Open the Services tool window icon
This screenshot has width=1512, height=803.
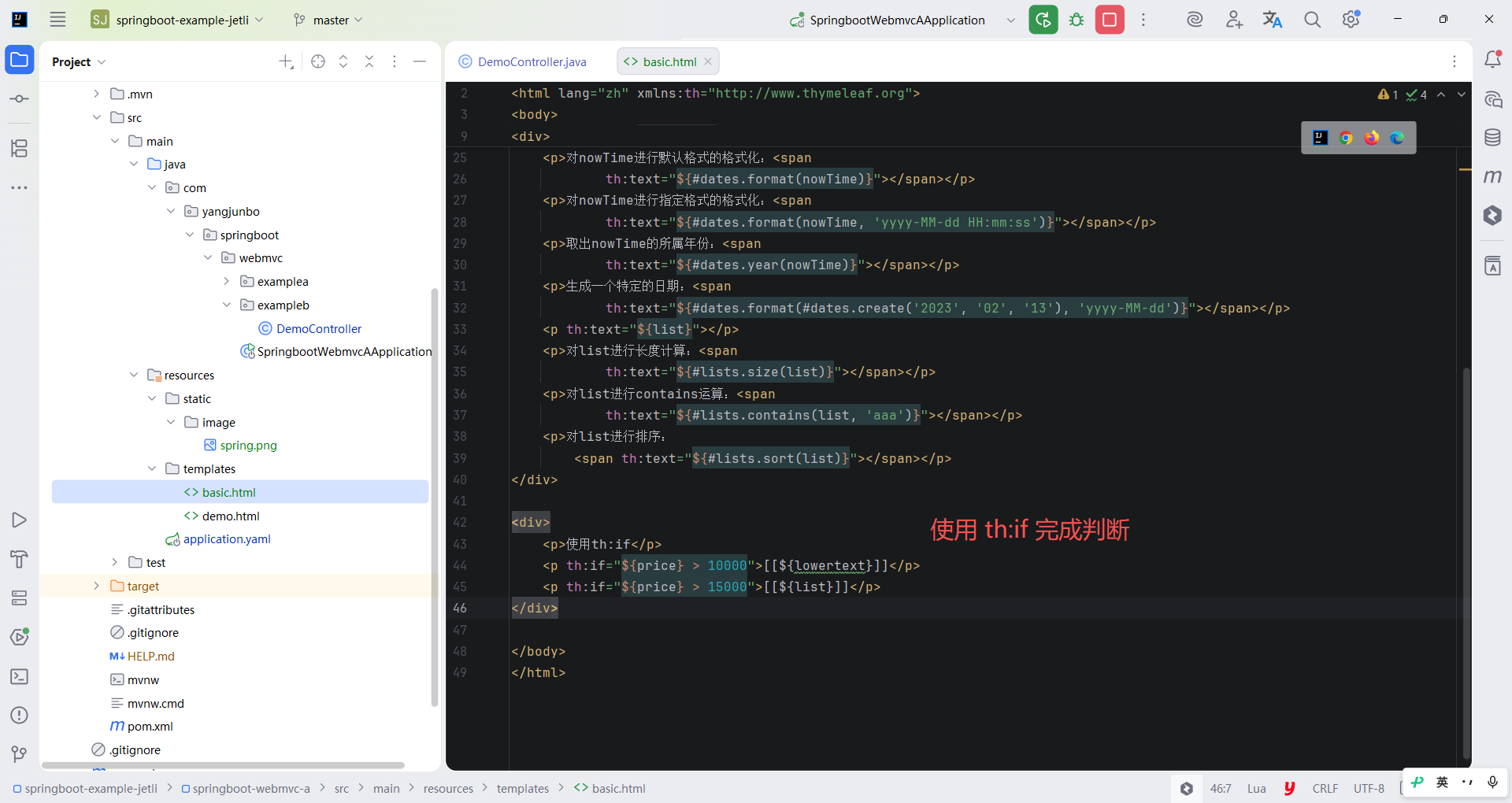click(20, 598)
